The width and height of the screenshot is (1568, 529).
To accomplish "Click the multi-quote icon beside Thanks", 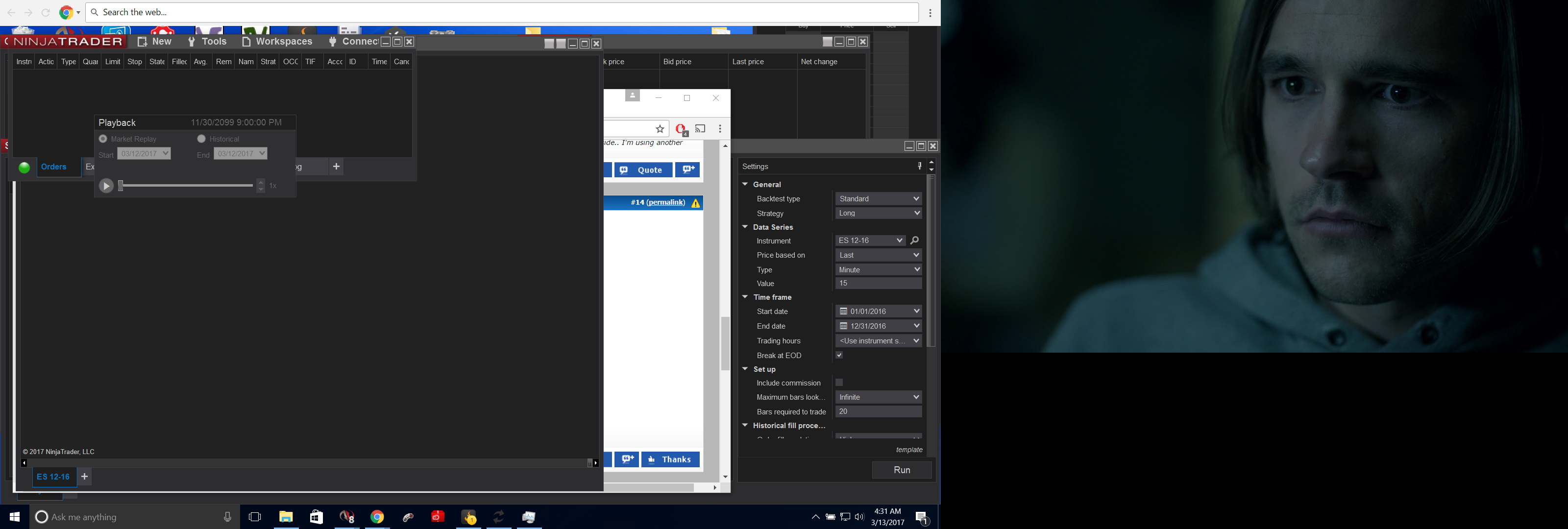I will click(626, 459).
